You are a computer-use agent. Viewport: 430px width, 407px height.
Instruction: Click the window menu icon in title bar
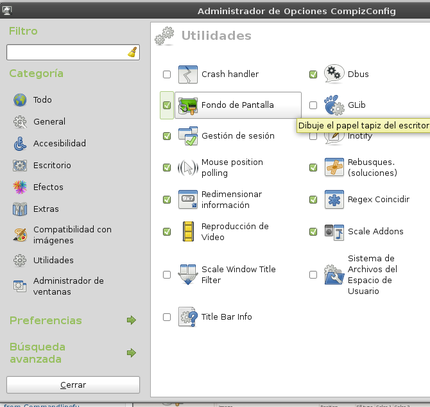7,11
